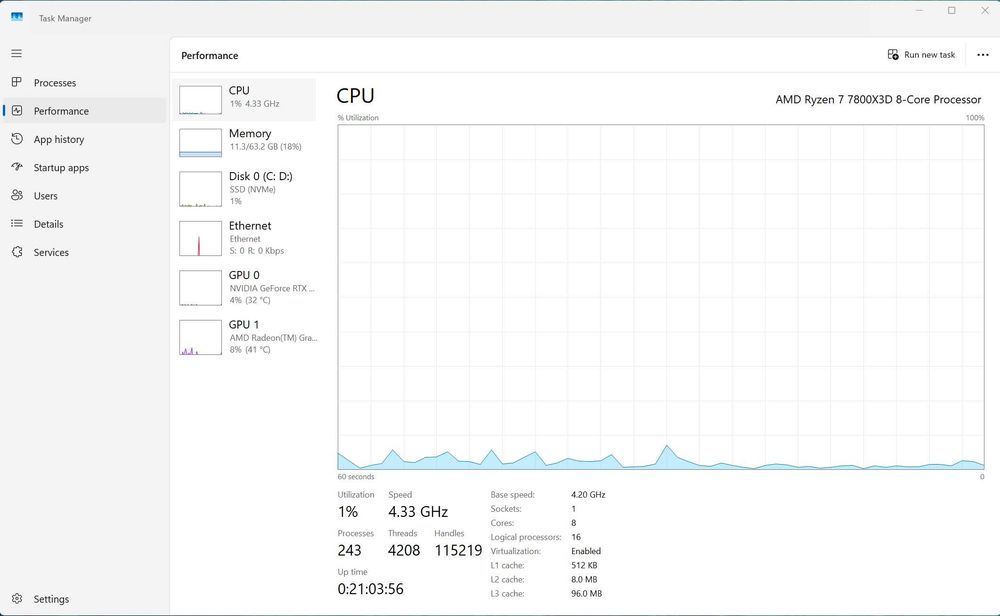
Task: Select Disk 0 (C: D:) graph thumbnail
Action: pos(200,189)
